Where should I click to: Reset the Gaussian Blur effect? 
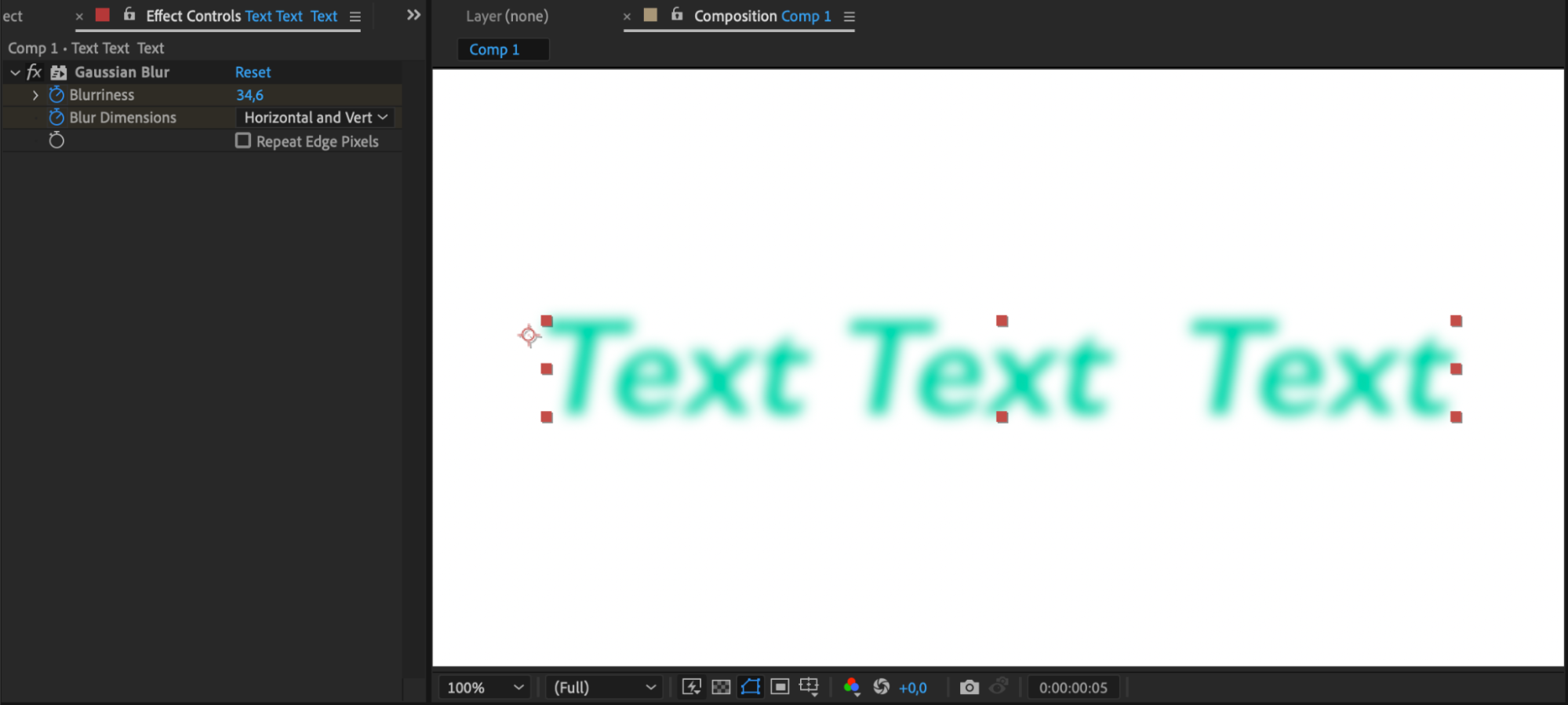(253, 72)
